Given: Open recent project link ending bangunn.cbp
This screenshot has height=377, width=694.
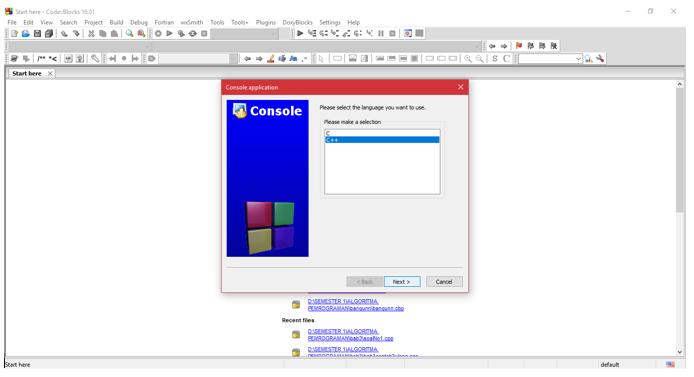Looking at the screenshot, I should pos(356,305).
